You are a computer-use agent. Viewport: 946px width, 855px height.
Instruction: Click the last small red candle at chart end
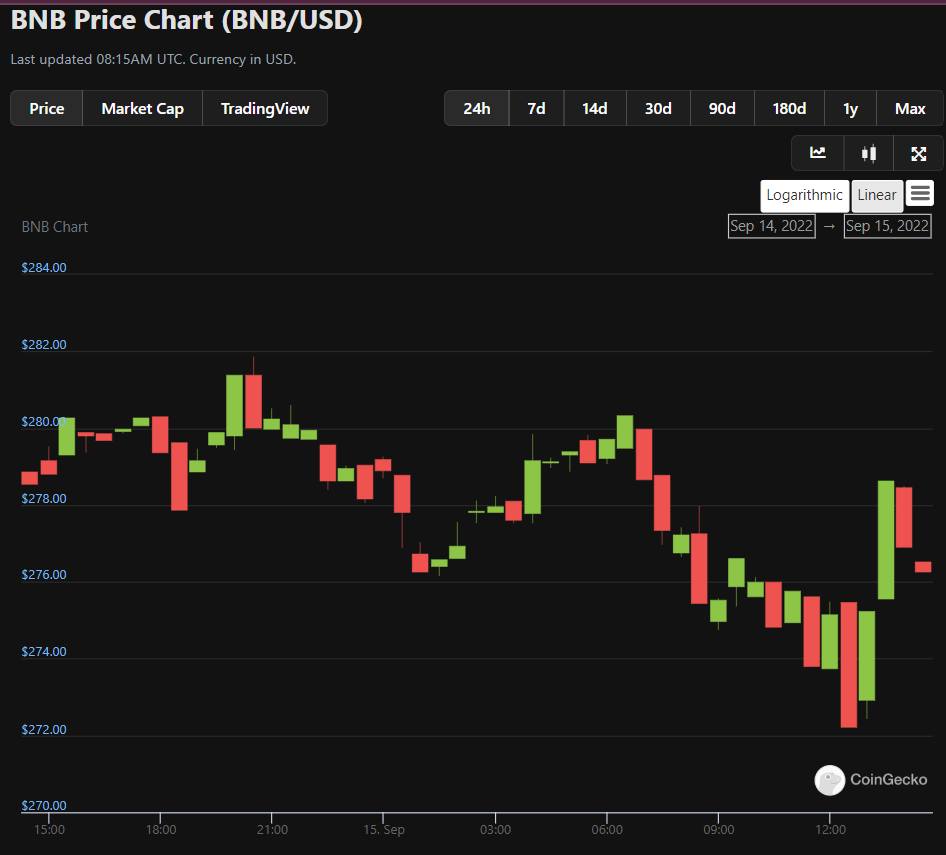point(923,567)
